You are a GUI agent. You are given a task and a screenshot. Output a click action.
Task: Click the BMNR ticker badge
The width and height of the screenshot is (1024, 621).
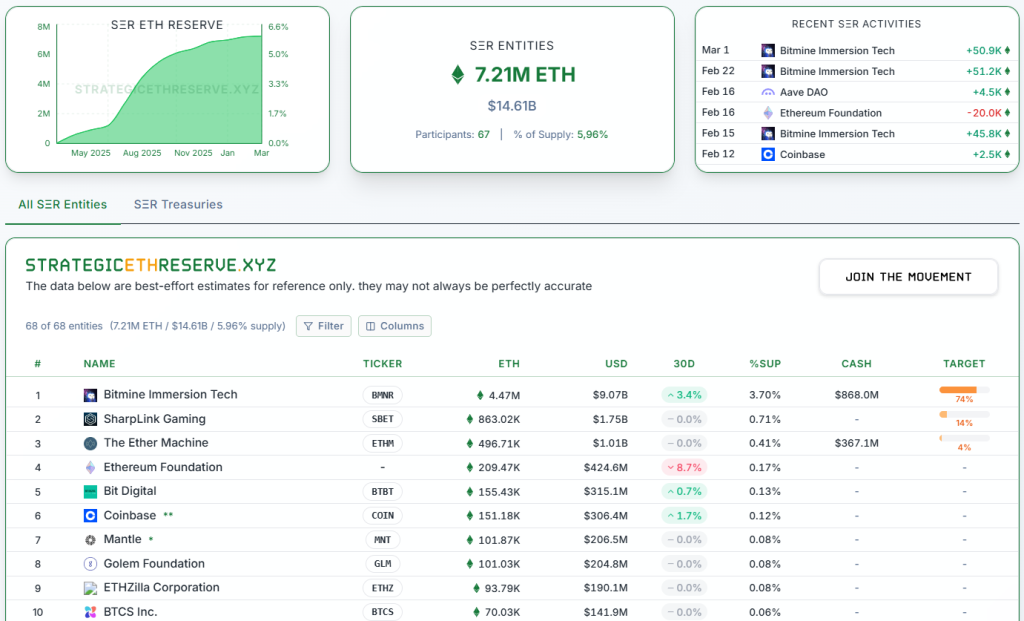coord(382,395)
